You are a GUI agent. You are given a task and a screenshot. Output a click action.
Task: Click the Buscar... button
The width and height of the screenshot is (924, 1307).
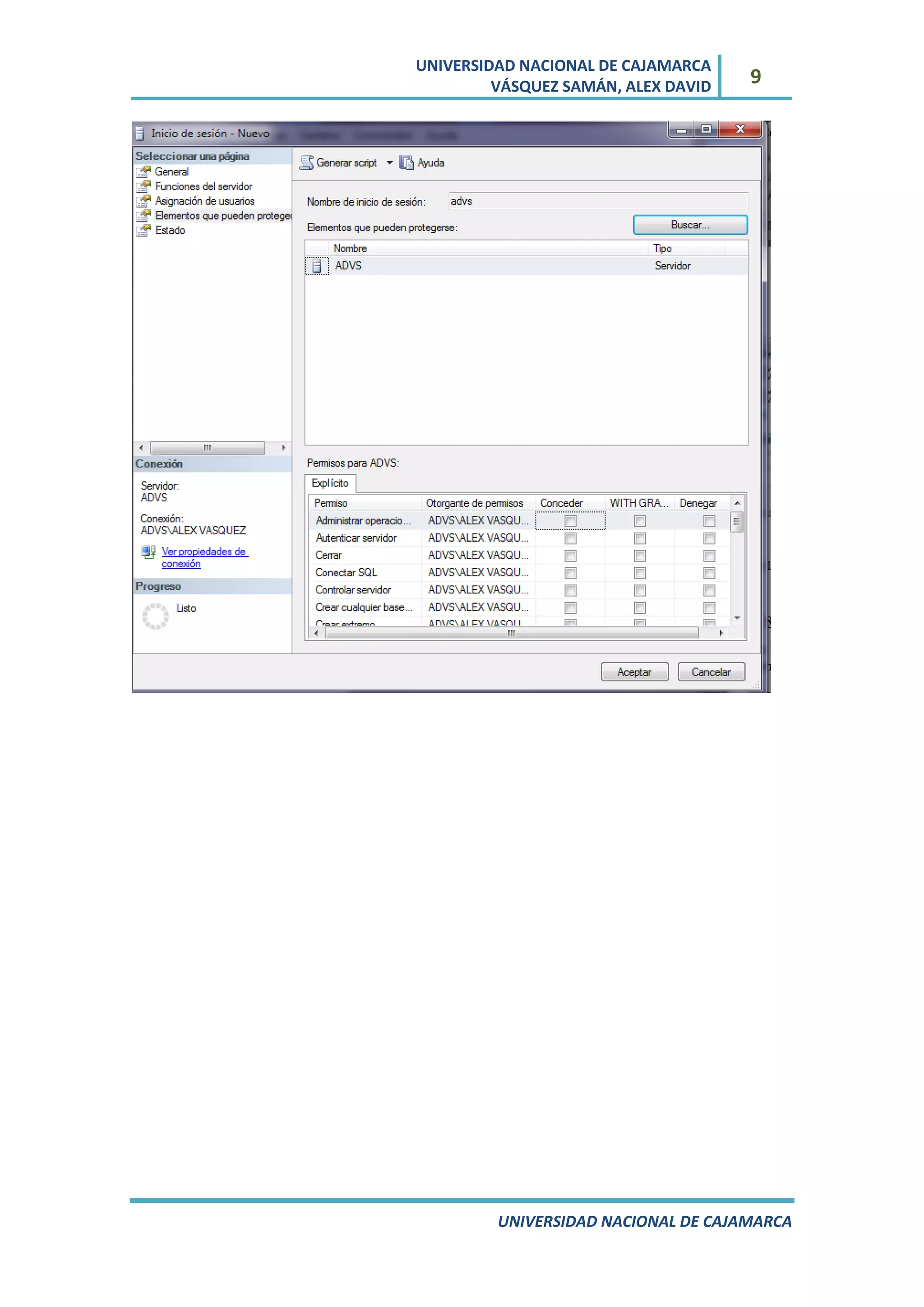pos(689,225)
